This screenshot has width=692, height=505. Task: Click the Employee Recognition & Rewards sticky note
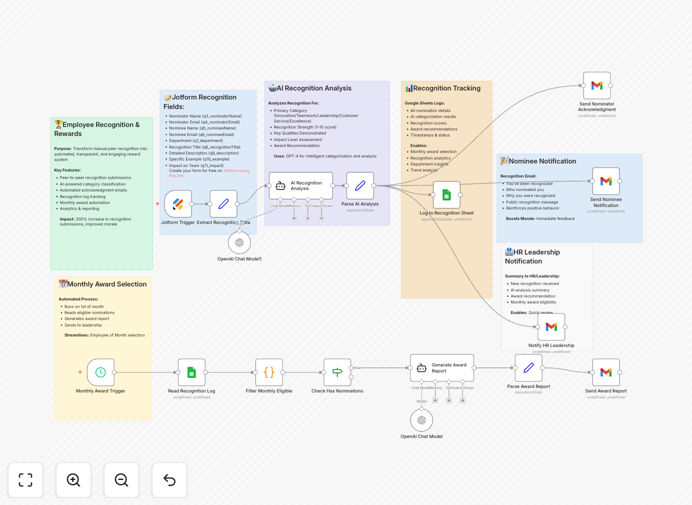click(x=102, y=193)
